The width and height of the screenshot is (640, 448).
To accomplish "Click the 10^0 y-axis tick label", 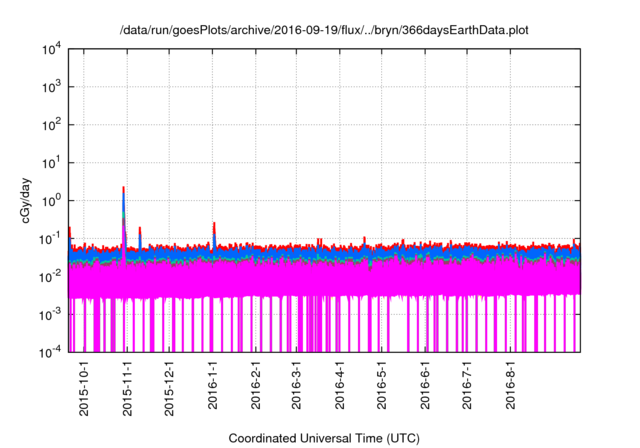I will pyautogui.click(x=52, y=201).
